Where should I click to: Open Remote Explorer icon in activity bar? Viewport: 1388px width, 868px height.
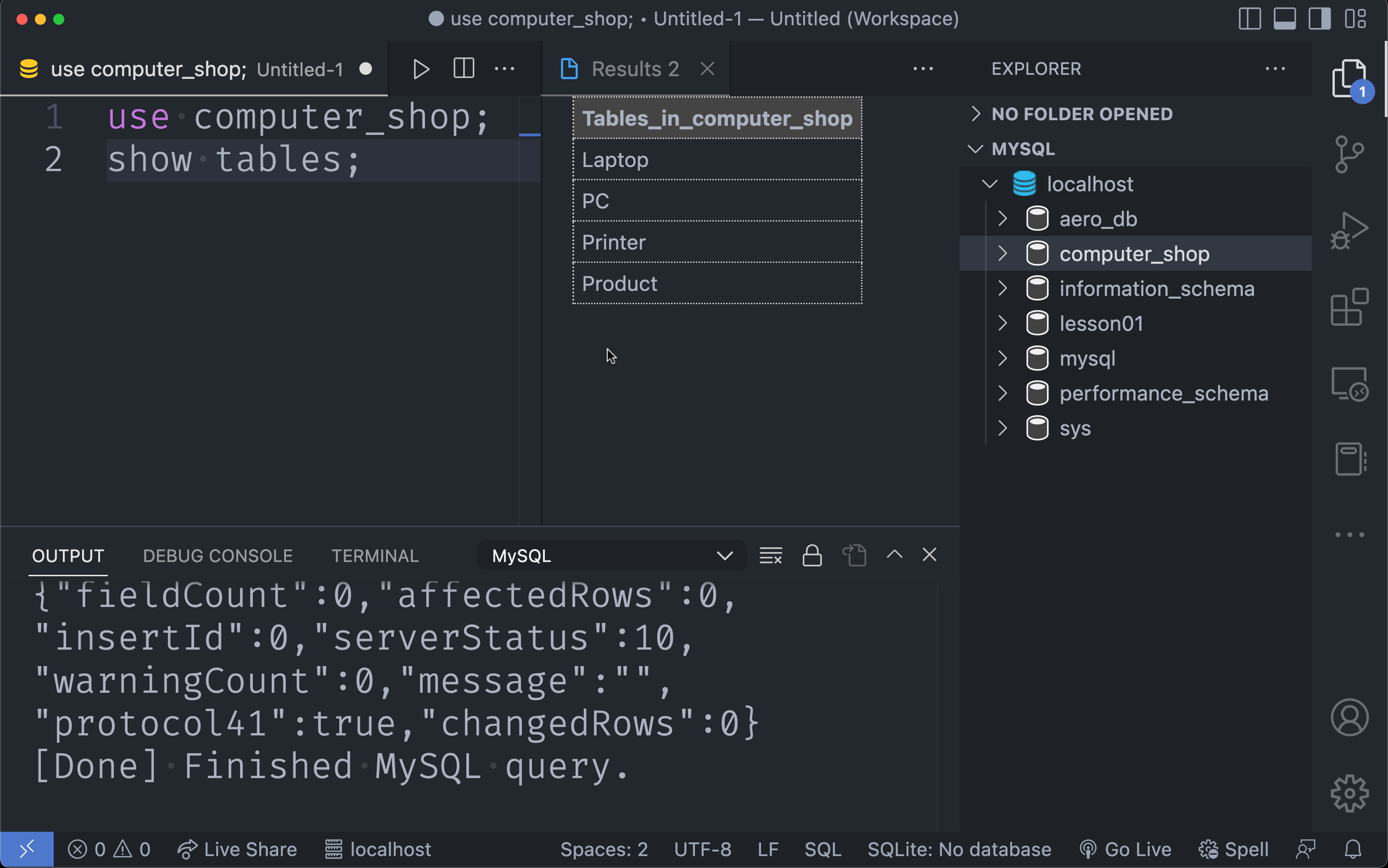coord(1349,384)
